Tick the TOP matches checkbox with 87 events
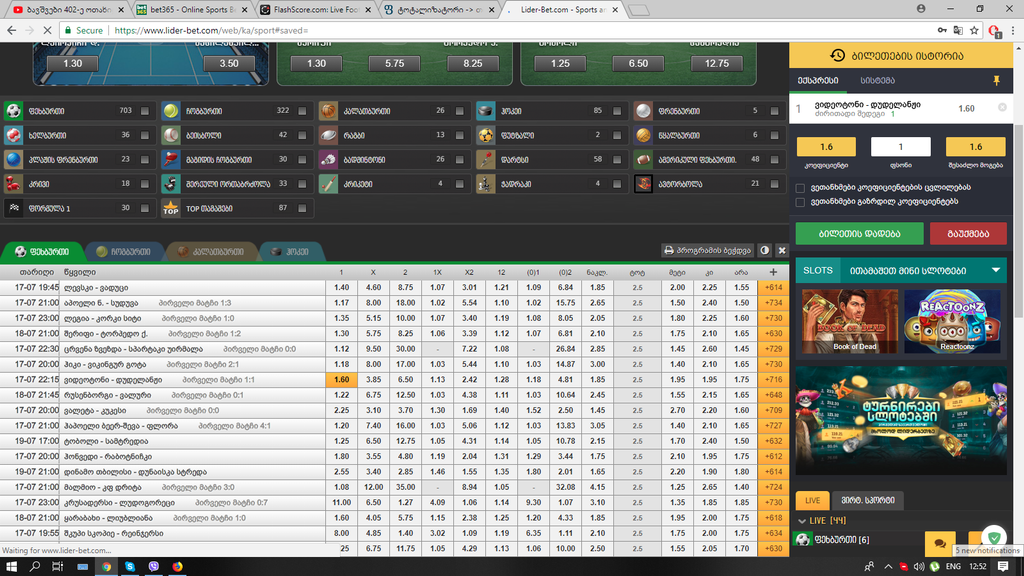 tap(302, 208)
